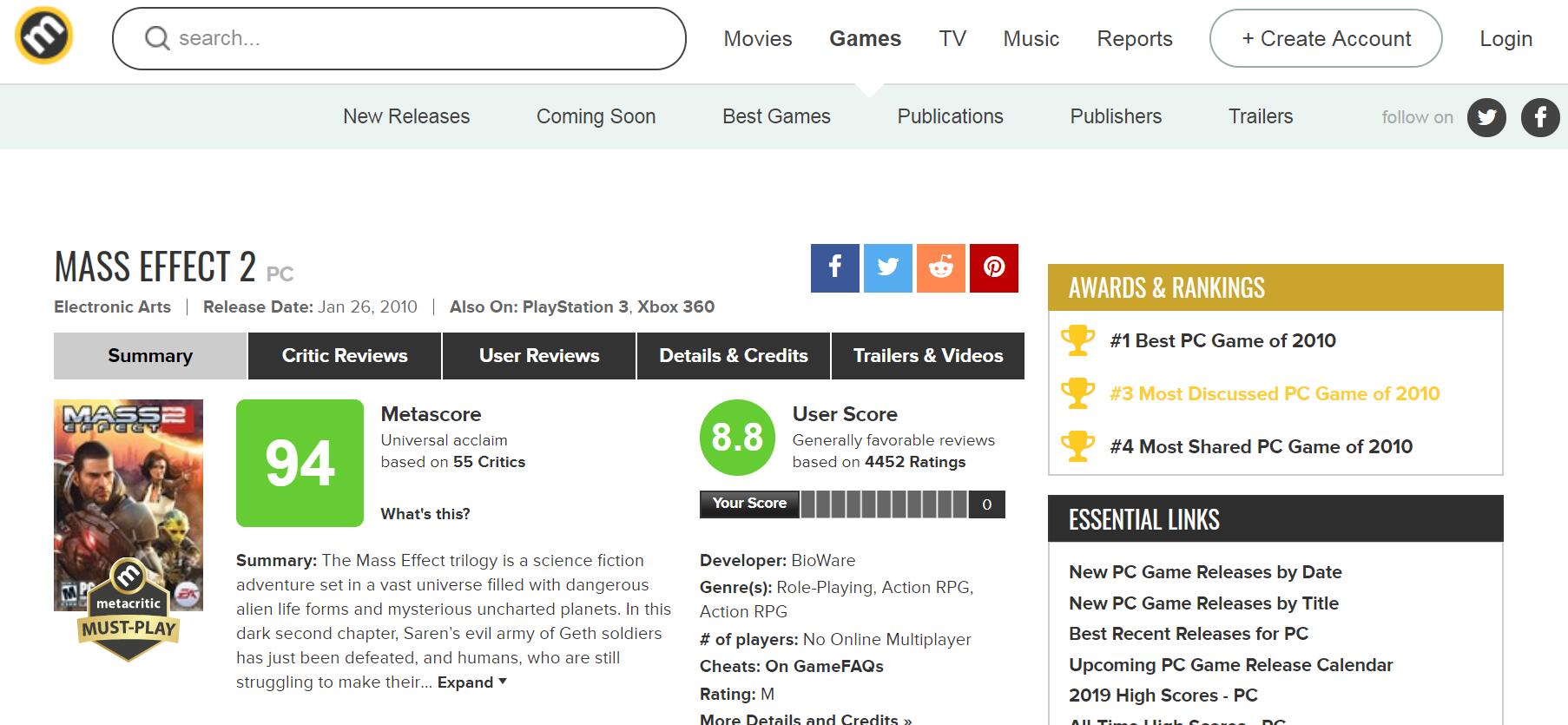Open the Reports section
This screenshot has height=725, width=1568.
coord(1135,38)
